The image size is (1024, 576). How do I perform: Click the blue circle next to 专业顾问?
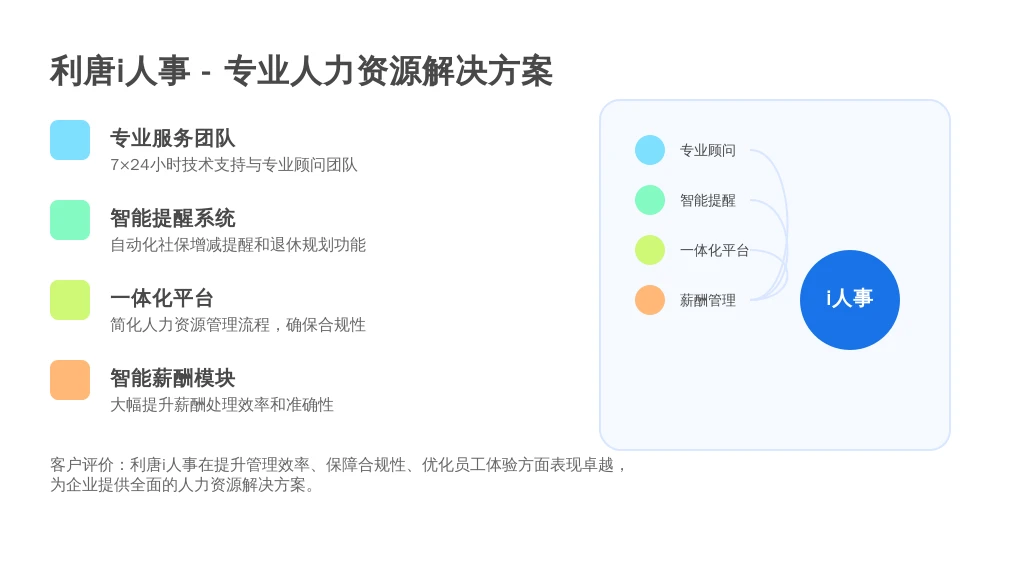[650, 150]
